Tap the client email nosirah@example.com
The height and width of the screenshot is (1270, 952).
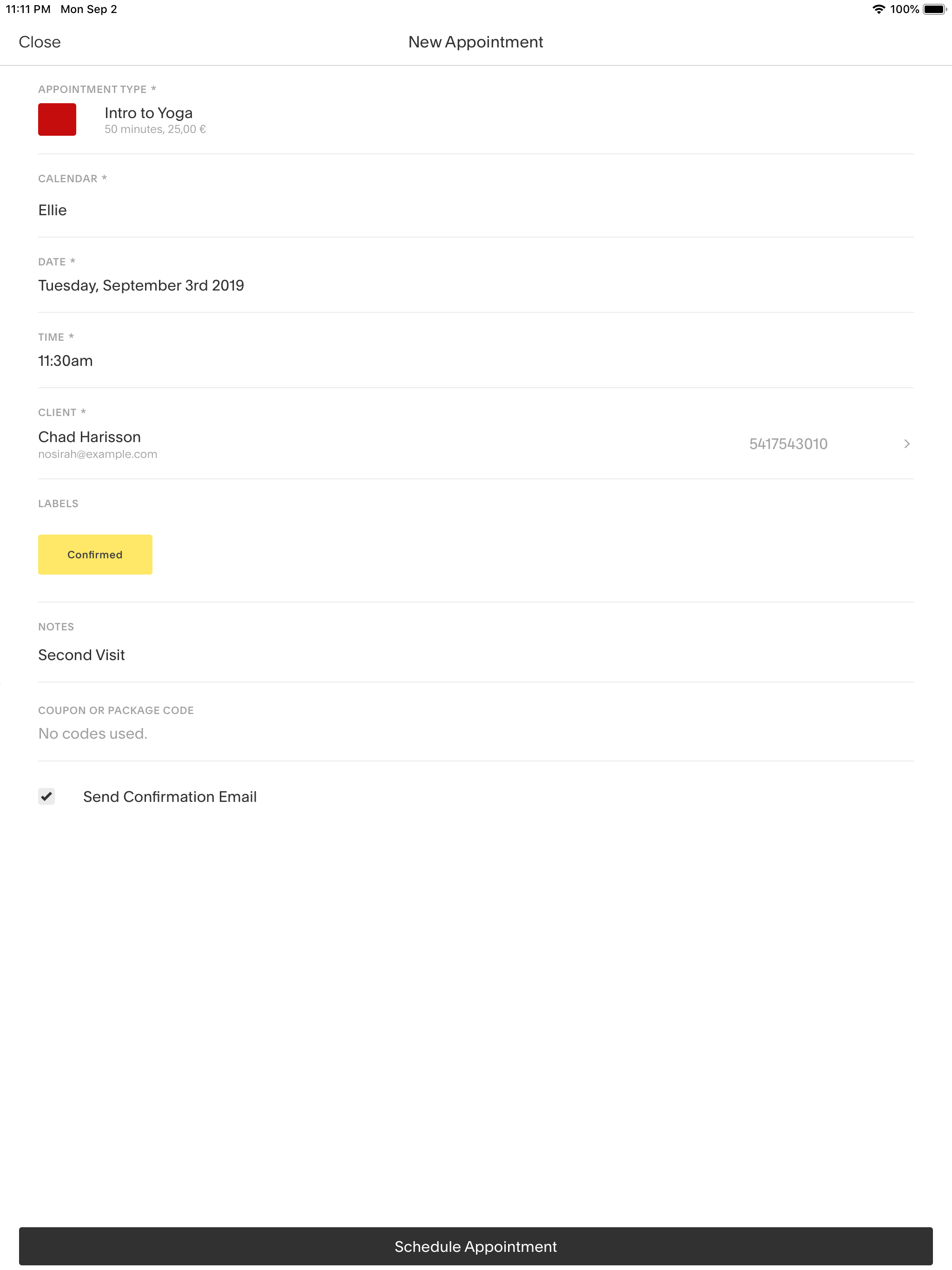click(x=98, y=454)
